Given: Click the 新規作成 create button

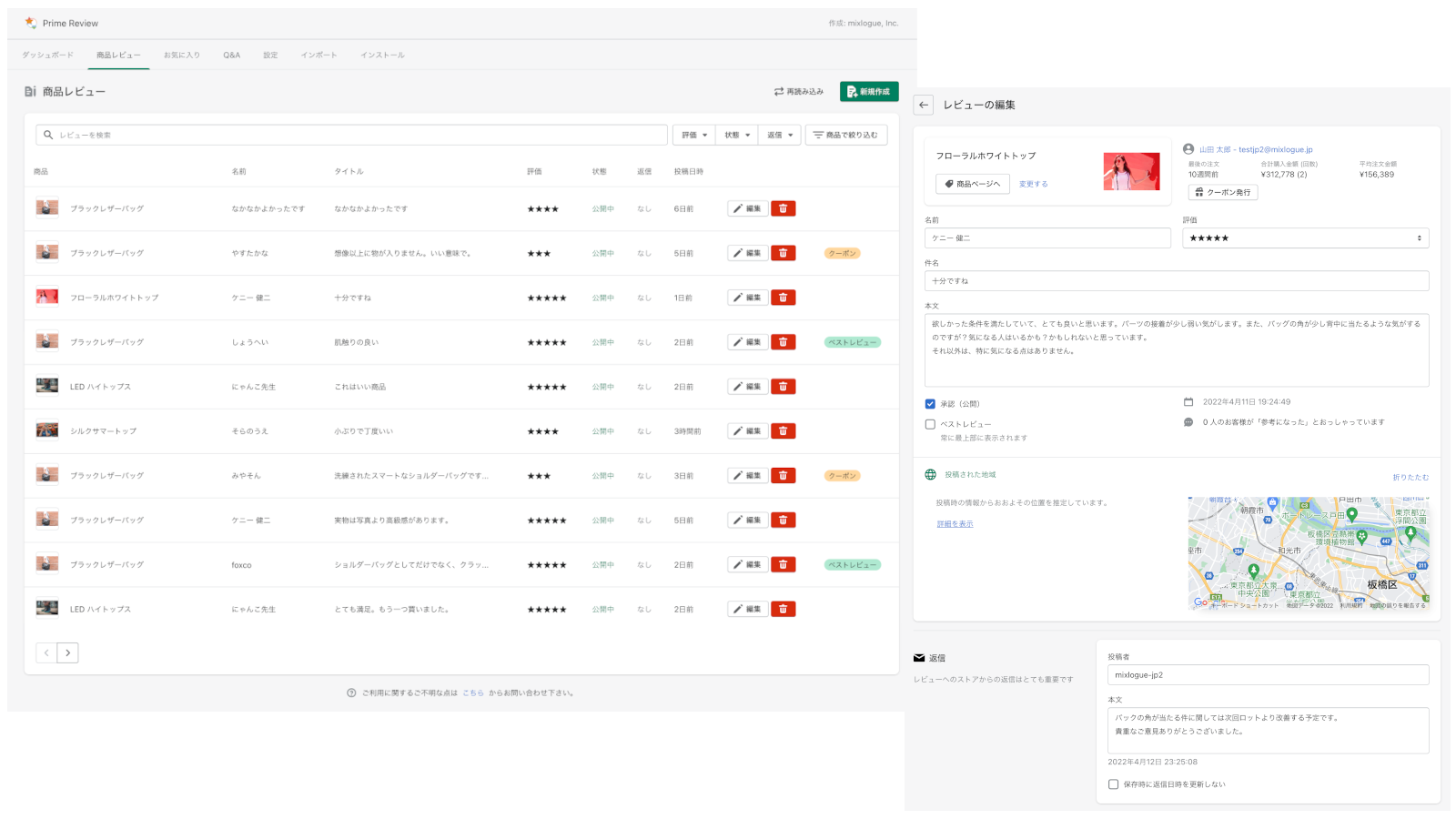Looking at the screenshot, I should click(x=868, y=92).
